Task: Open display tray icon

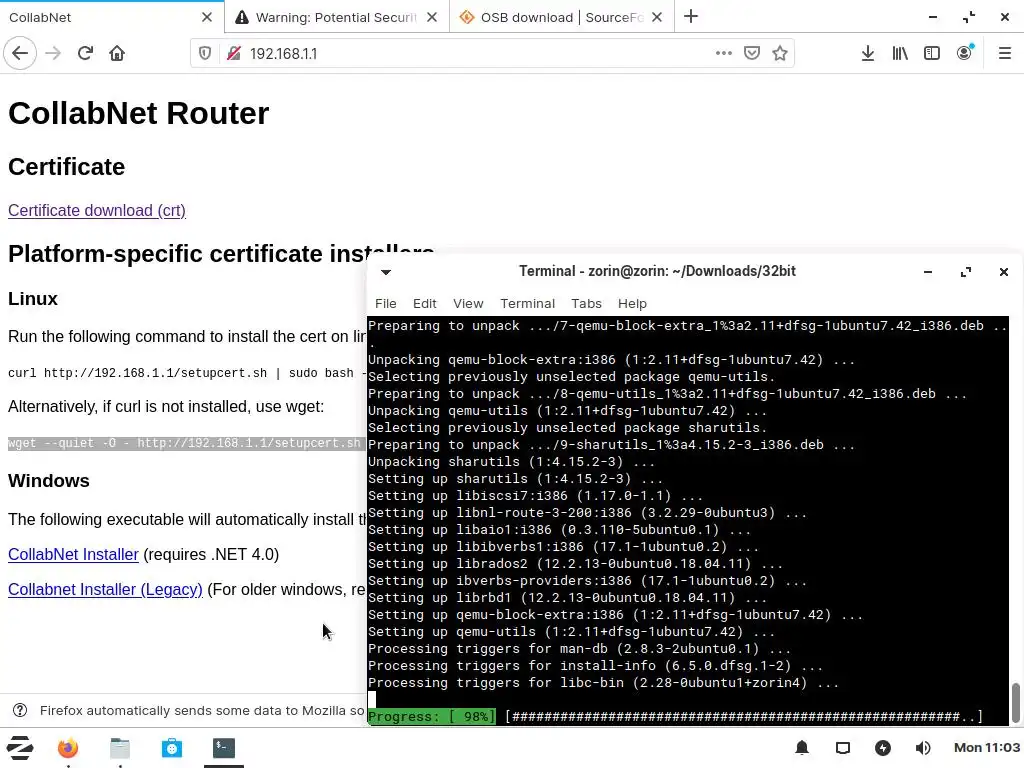Action: 843,748
